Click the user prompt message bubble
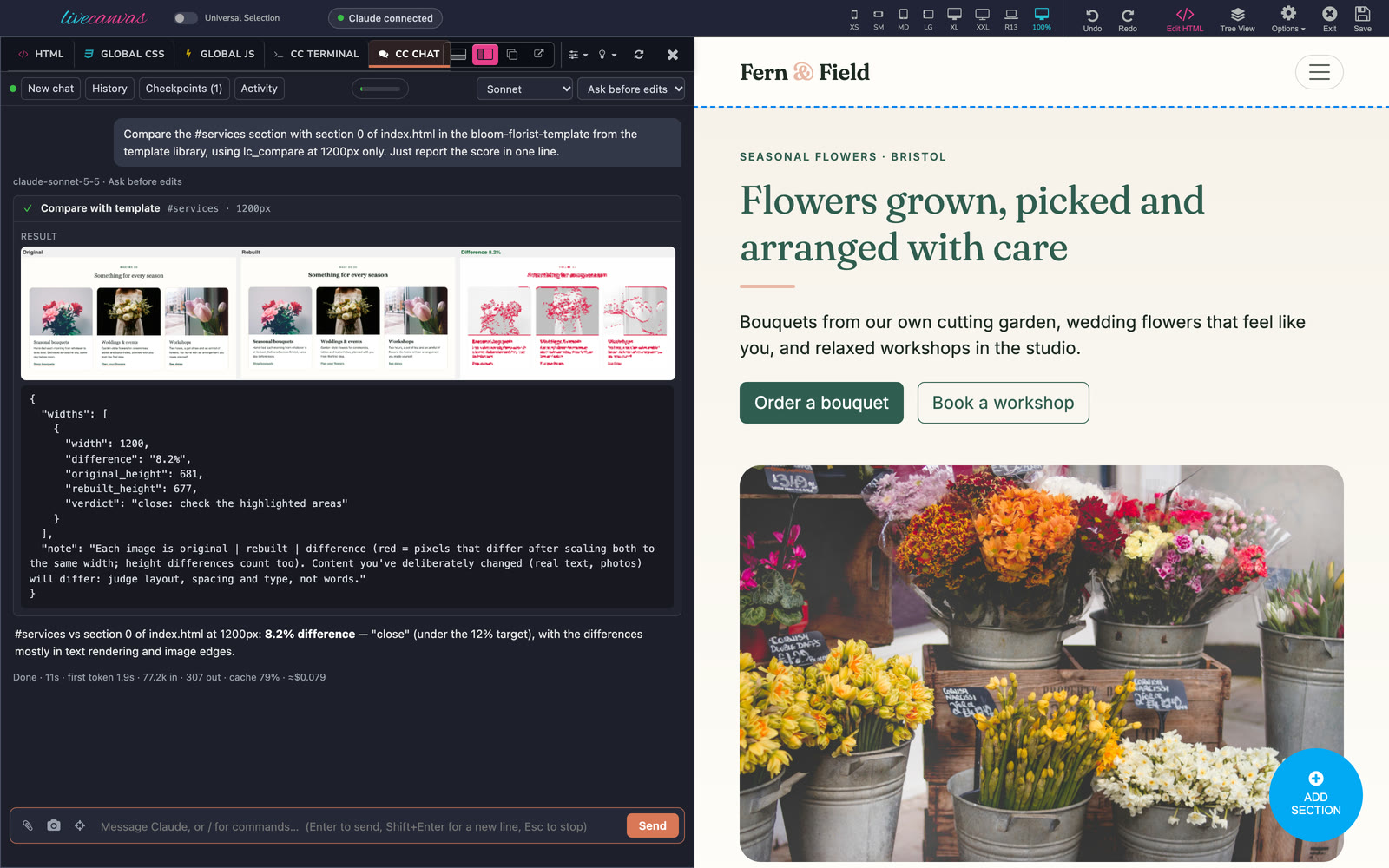Image resolution: width=1389 pixels, height=868 pixels. pyautogui.click(x=398, y=142)
